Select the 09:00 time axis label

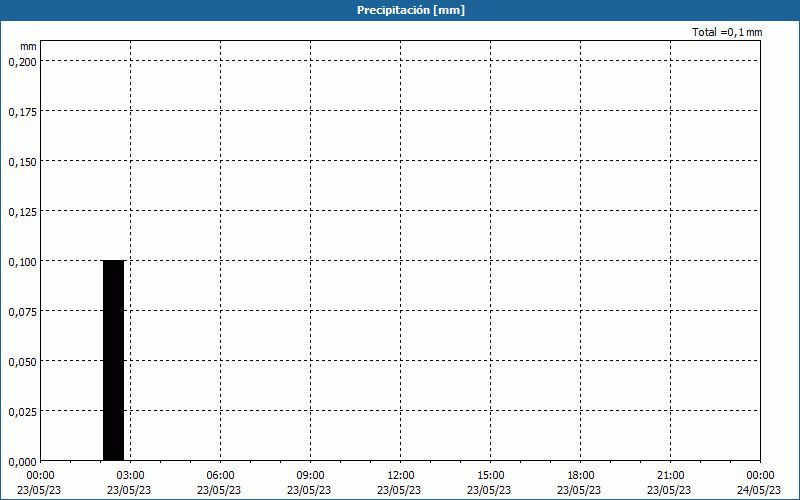click(x=310, y=476)
